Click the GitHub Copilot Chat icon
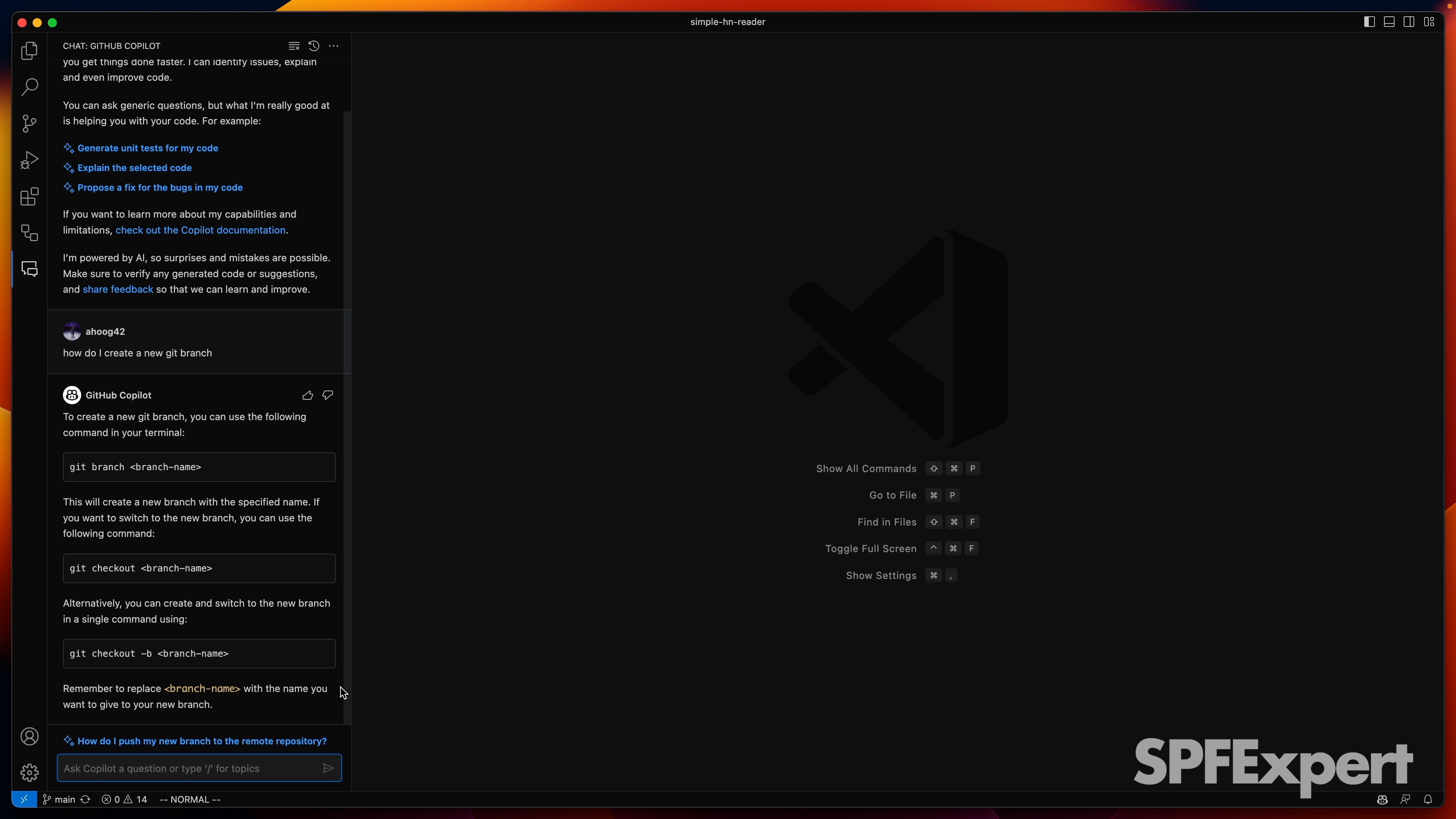Image resolution: width=1456 pixels, height=819 pixels. [29, 268]
